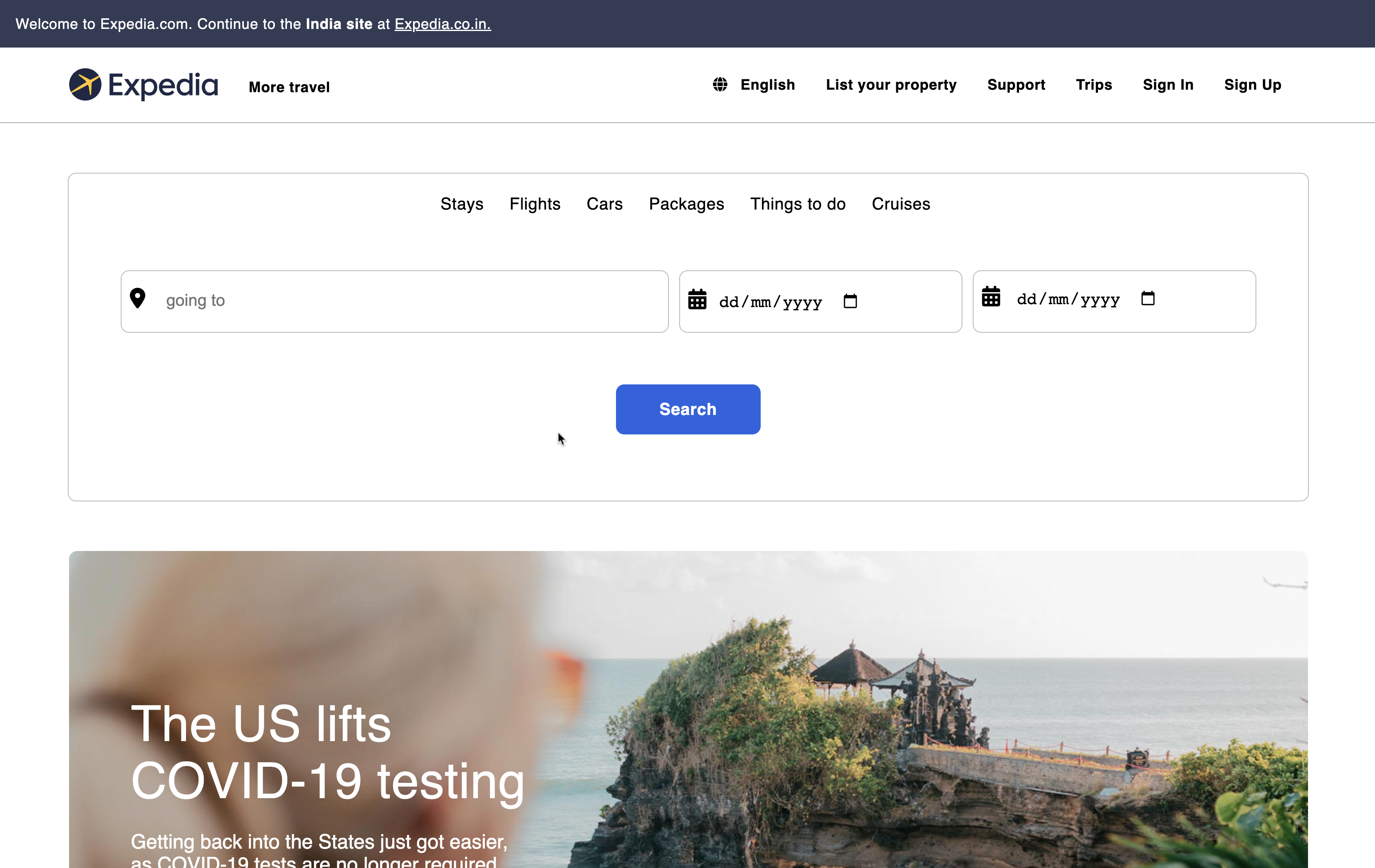Image resolution: width=1375 pixels, height=868 pixels.
Task: Click the calendar icon in check-in date field
Action: [697, 300]
